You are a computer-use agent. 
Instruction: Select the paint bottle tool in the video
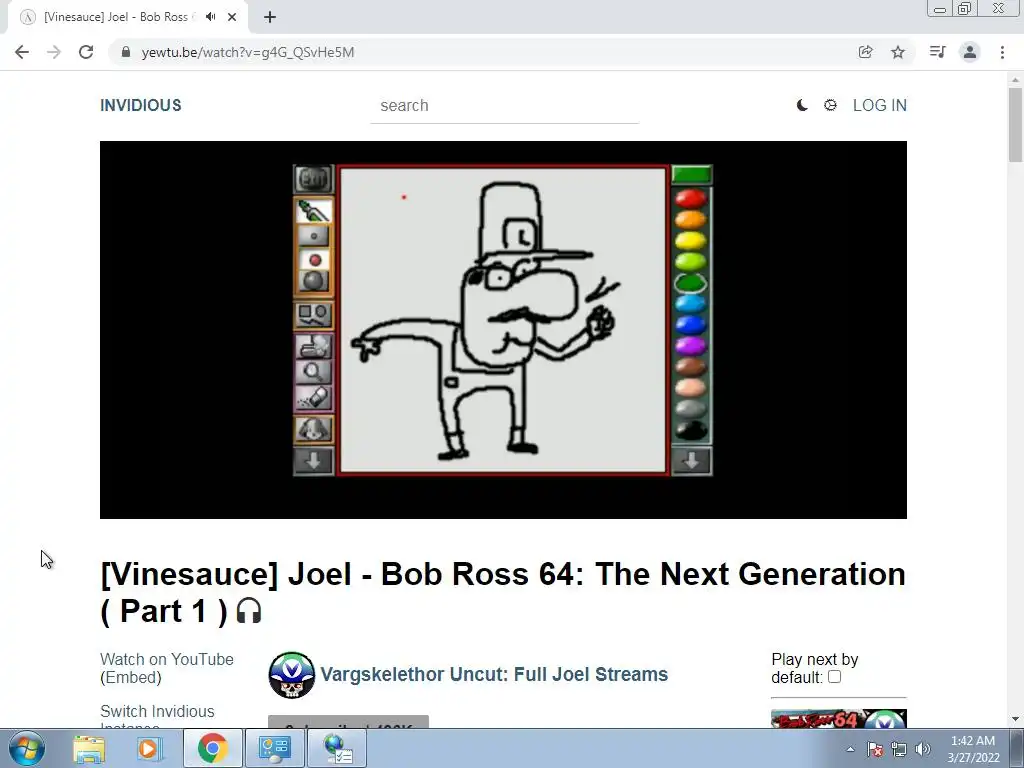pos(313,211)
